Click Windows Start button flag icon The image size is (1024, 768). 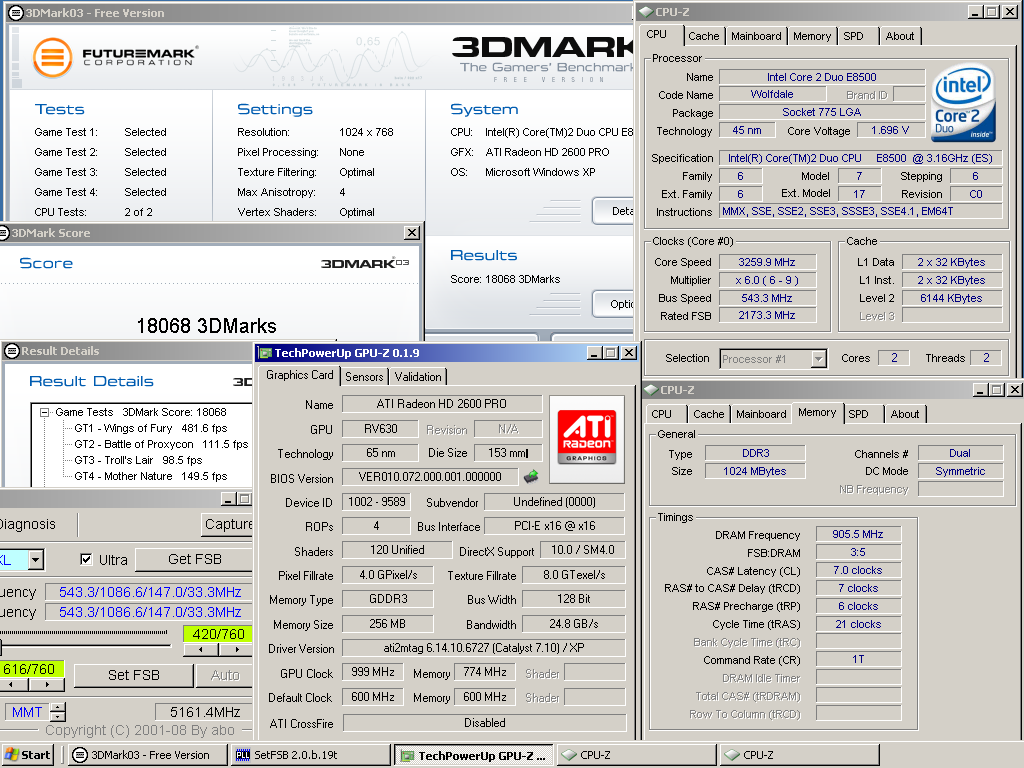(12, 755)
